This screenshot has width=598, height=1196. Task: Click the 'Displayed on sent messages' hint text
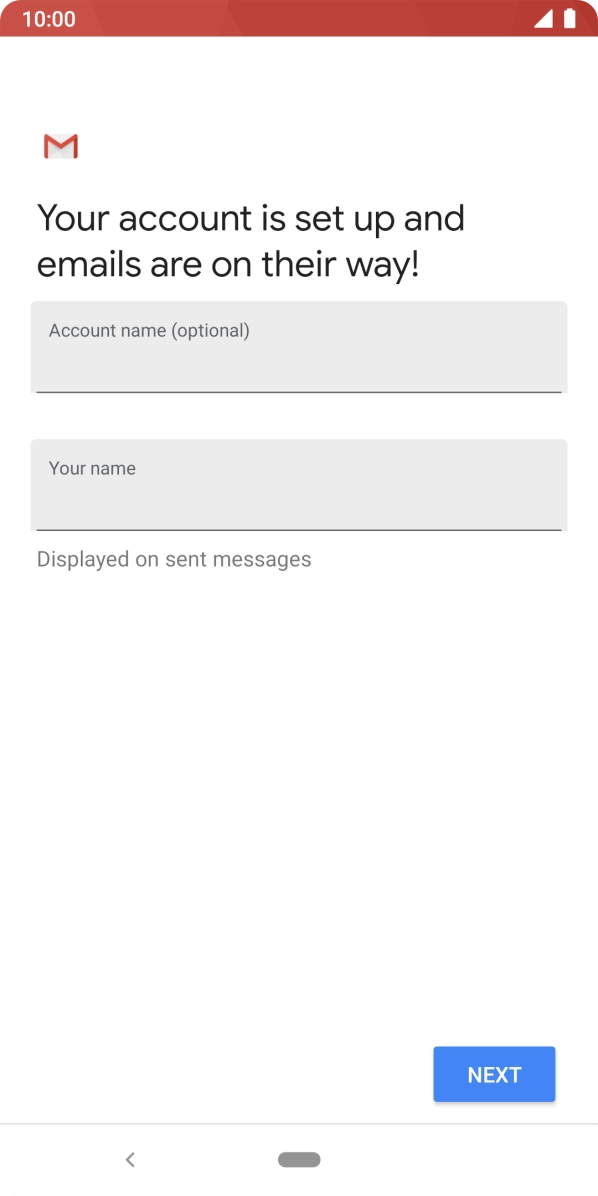(173, 559)
